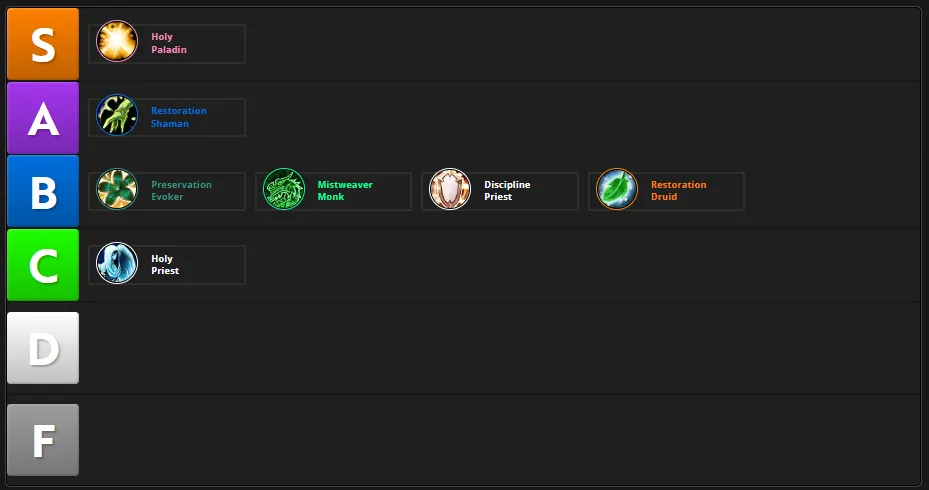This screenshot has width=929, height=490.
Task: Click the Restoration Druid text label
Action: click(678, 191)
